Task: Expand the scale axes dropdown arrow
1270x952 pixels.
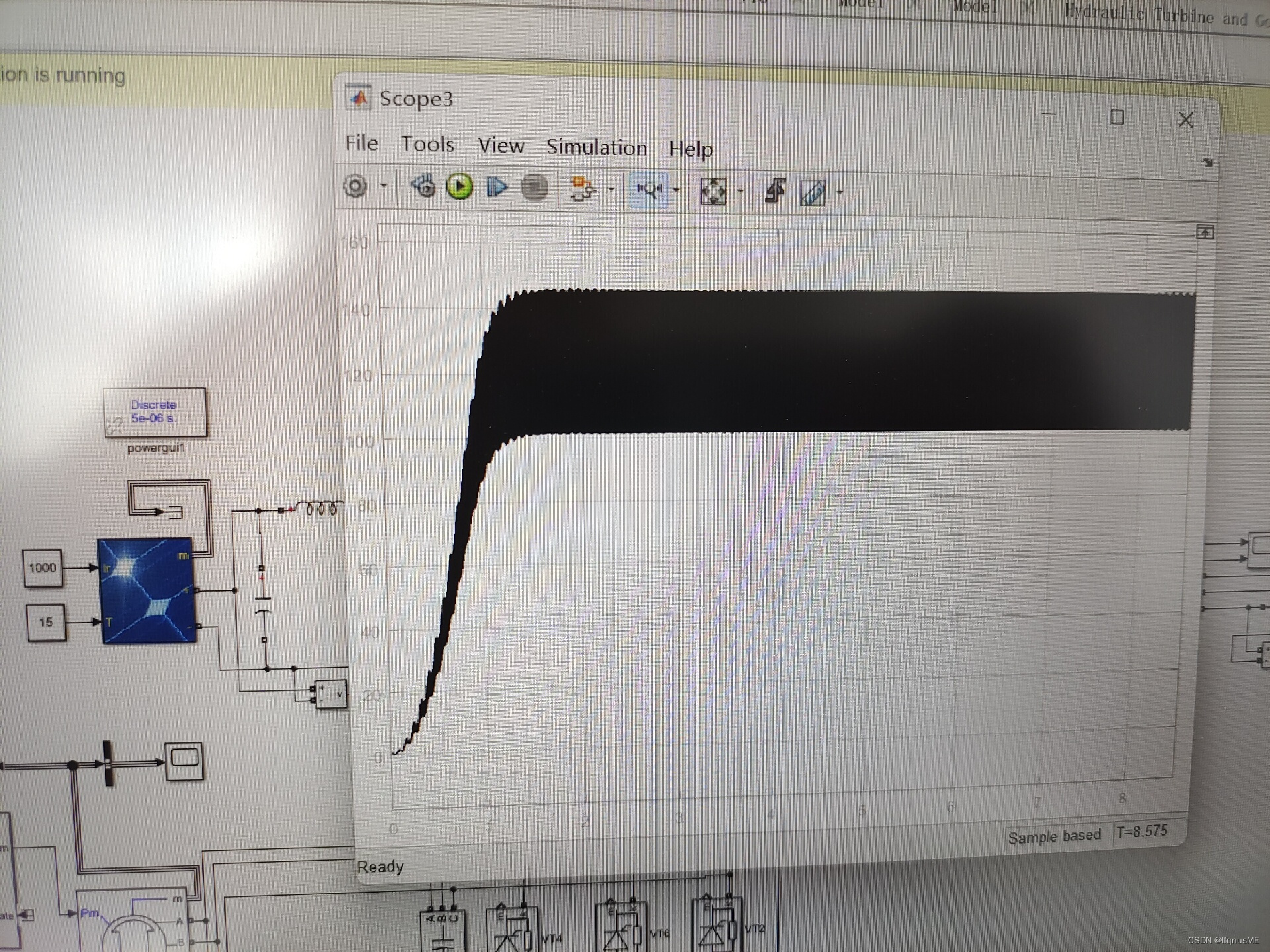Action: coord(740,192)
